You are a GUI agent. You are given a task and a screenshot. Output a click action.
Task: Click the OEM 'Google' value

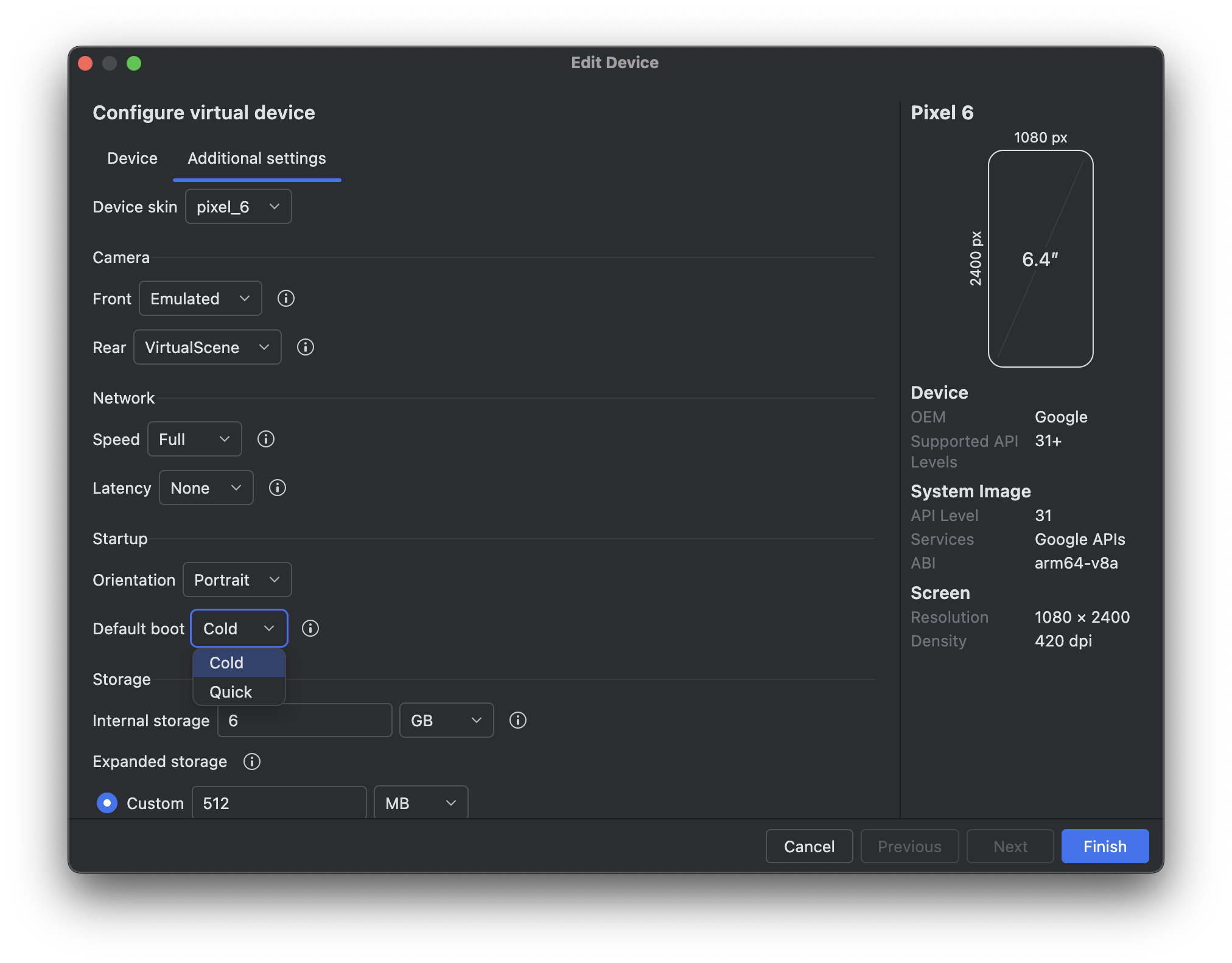[1061, 417]
